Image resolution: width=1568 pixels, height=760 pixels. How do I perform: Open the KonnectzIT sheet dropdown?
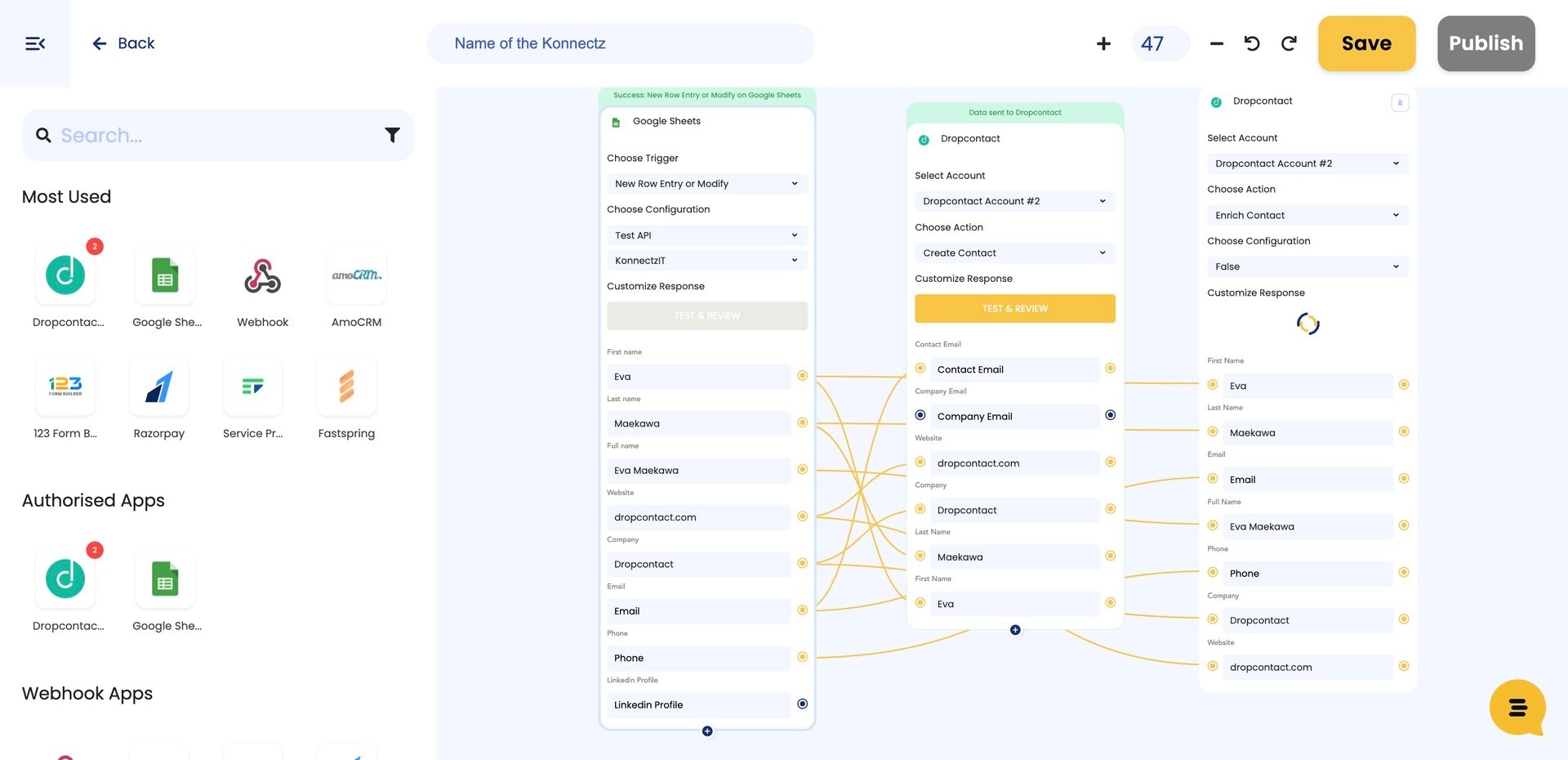coord(707,261)
